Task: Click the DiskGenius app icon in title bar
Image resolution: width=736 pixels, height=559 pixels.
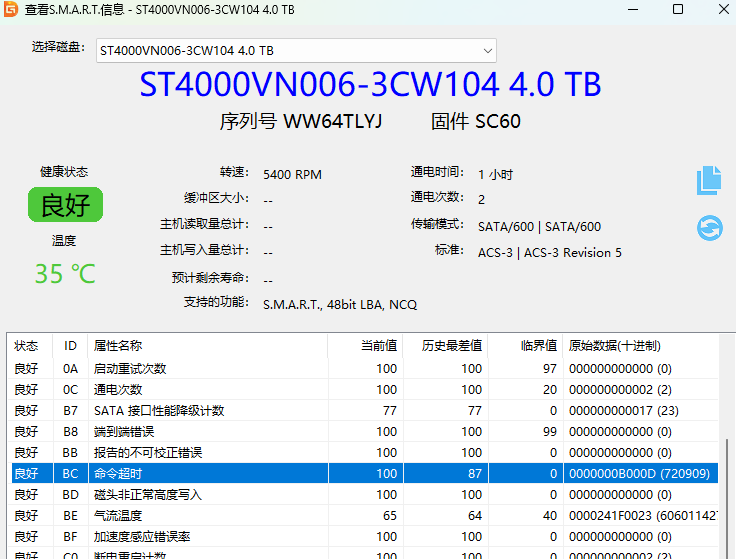Action: click(x=10, y=9)
